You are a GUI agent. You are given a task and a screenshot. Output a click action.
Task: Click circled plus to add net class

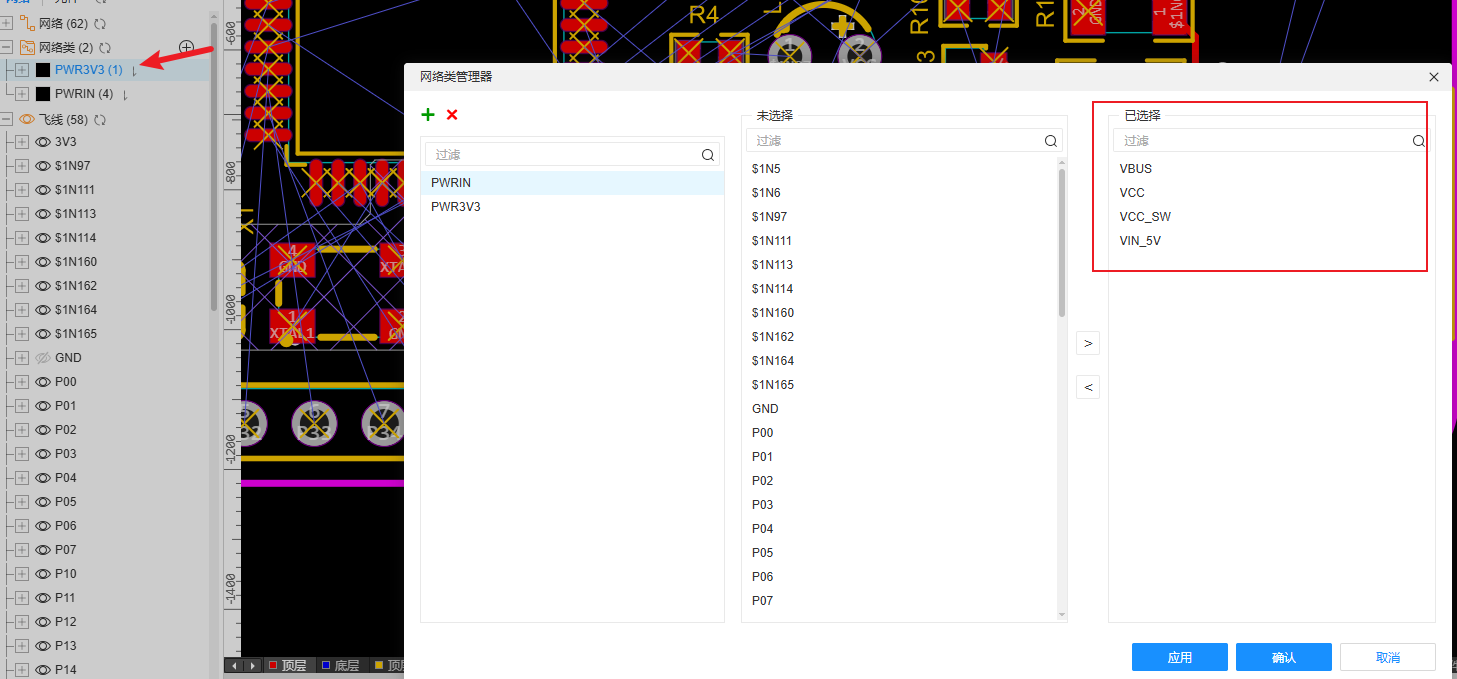[186, 47]
